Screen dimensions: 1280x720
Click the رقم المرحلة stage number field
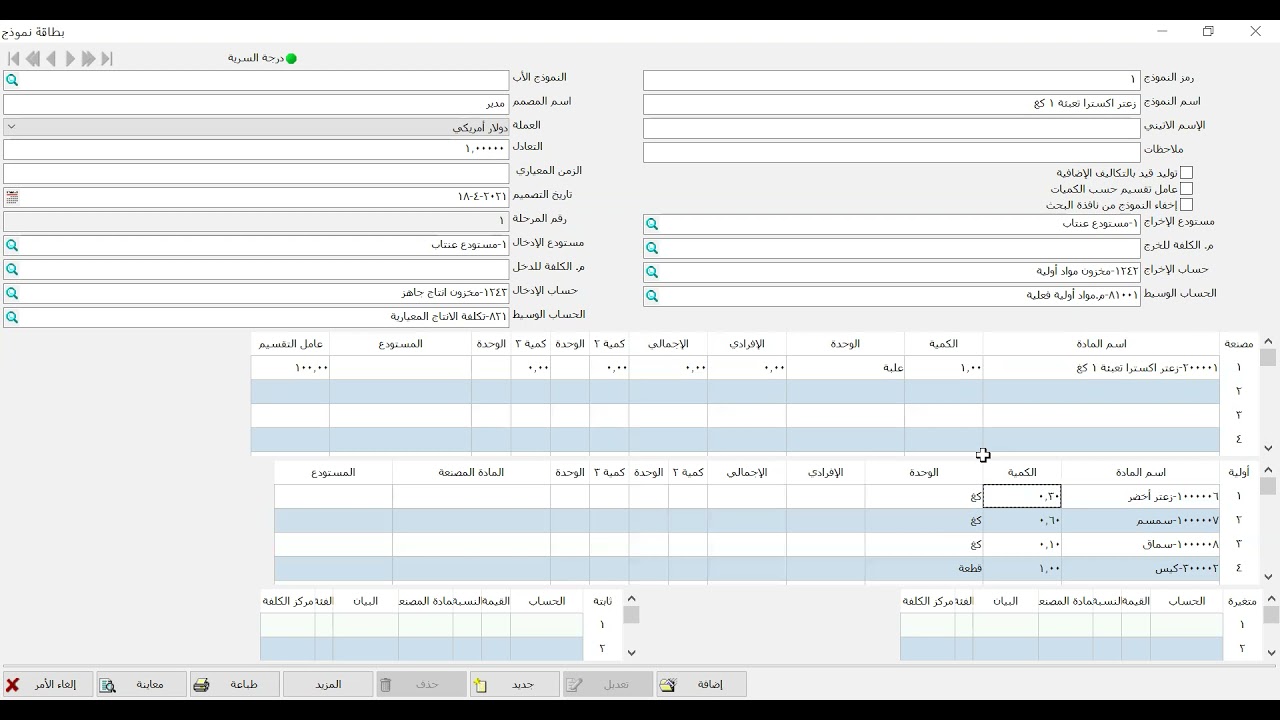tap(256, 220)
